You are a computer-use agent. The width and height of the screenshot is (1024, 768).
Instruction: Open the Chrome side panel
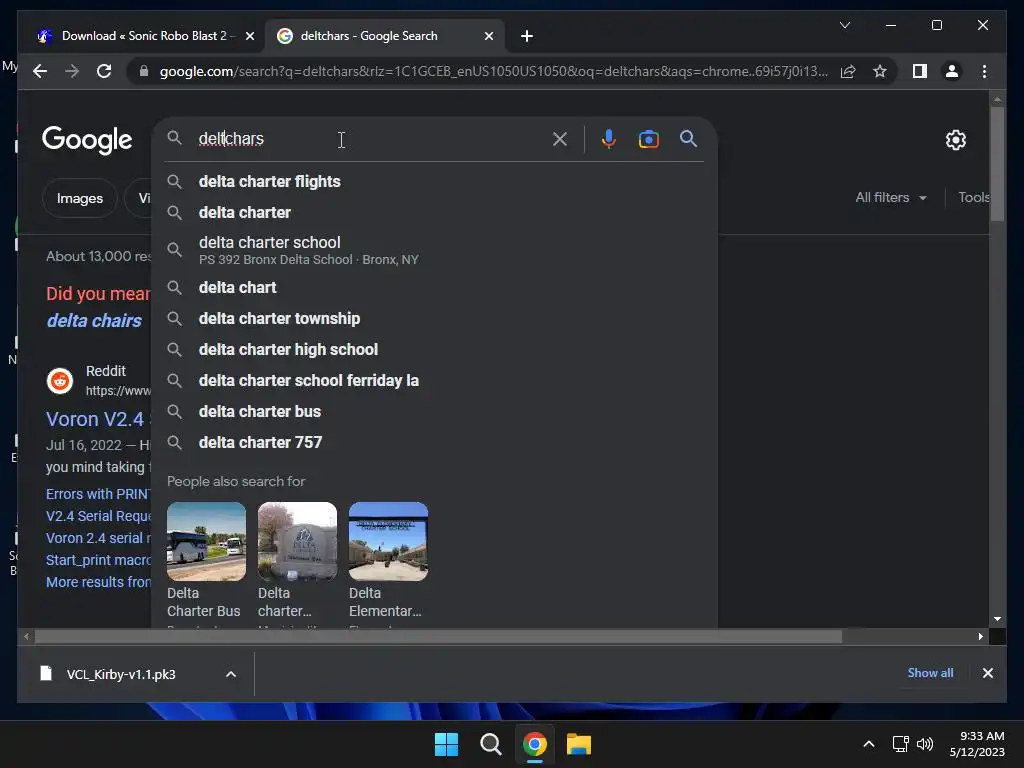click(x=920, y=71)
